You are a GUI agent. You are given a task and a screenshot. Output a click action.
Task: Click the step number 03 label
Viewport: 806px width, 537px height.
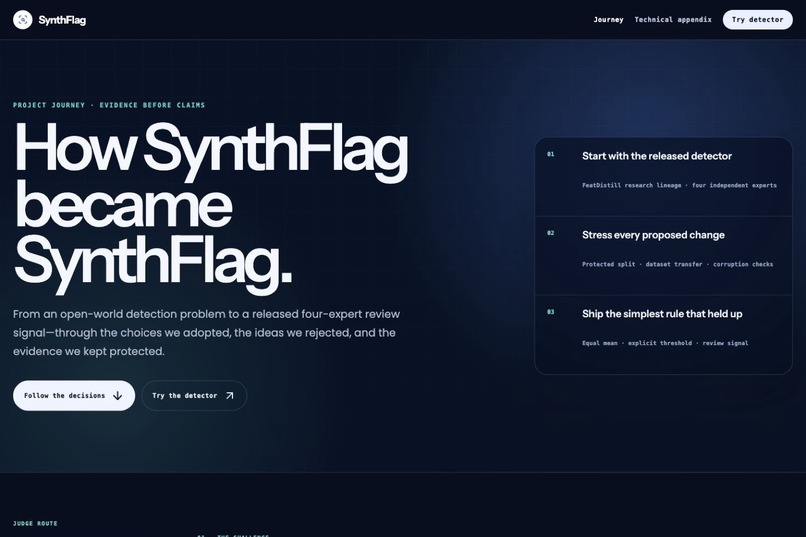(551, 312)
